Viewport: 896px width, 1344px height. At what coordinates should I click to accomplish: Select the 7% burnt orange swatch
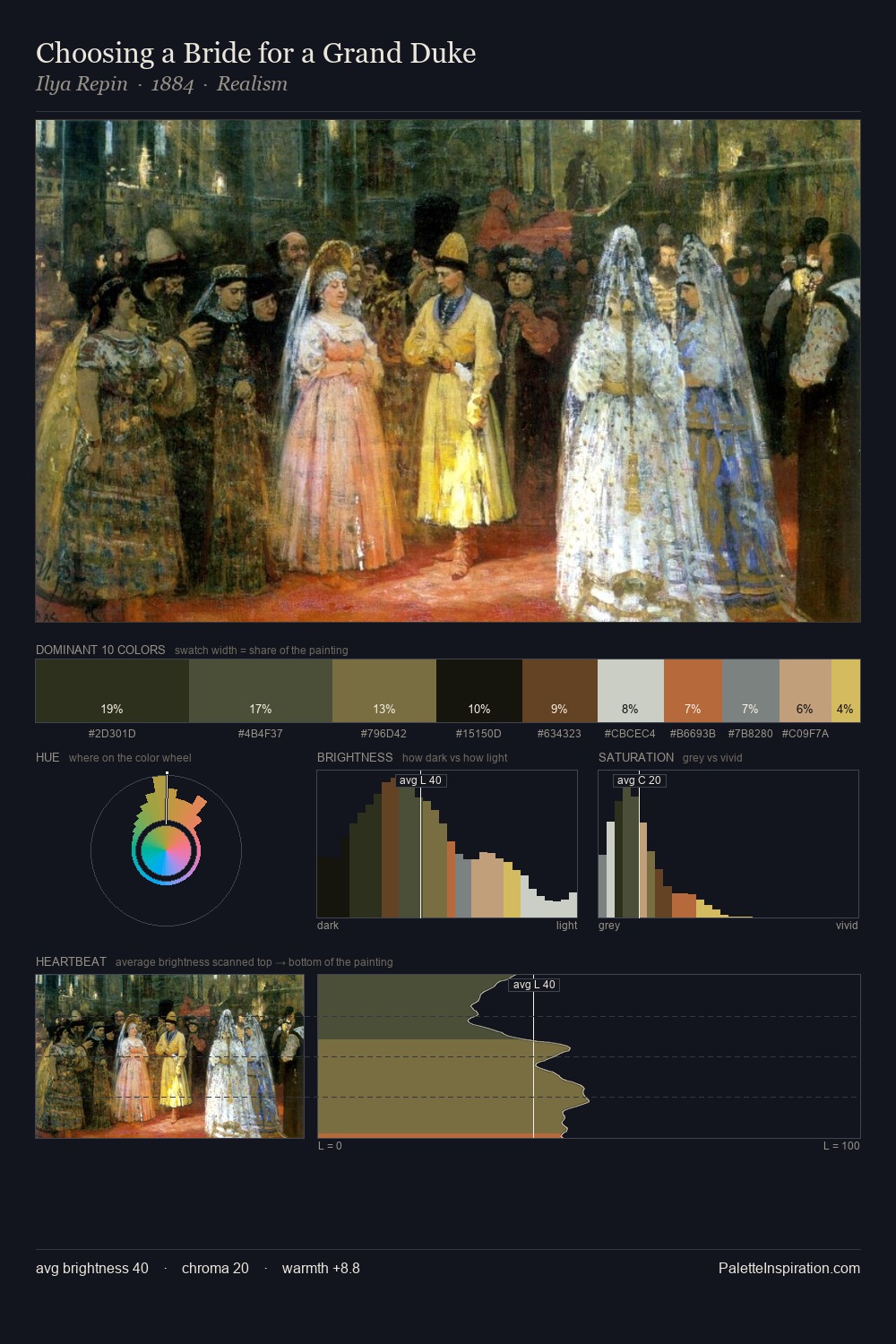693,691
